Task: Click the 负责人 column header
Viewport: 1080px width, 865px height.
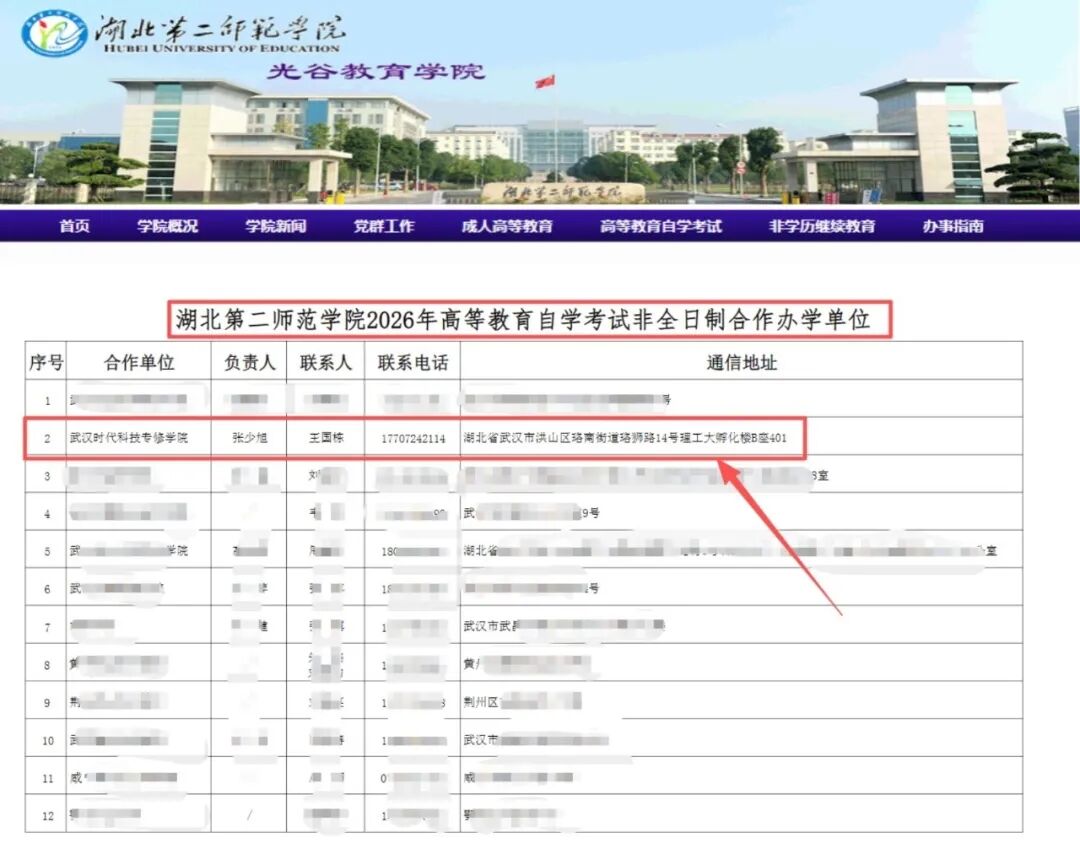Action: tap(249, 362)
